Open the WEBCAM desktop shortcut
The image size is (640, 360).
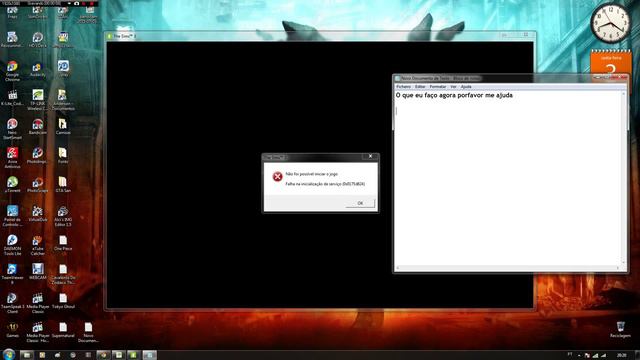(x=38, y=272)
